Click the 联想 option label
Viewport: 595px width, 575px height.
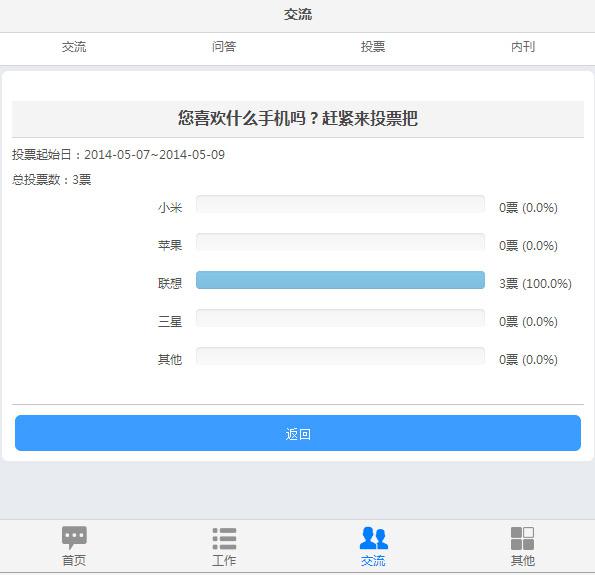click(170, 284)
